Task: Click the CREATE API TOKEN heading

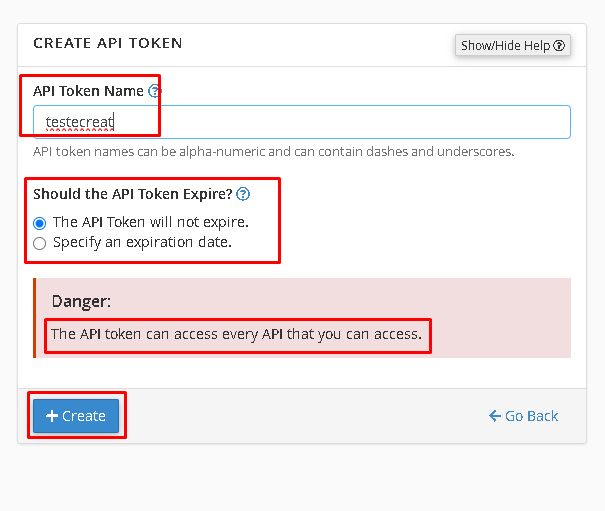Action: click(x=108, y=43)
